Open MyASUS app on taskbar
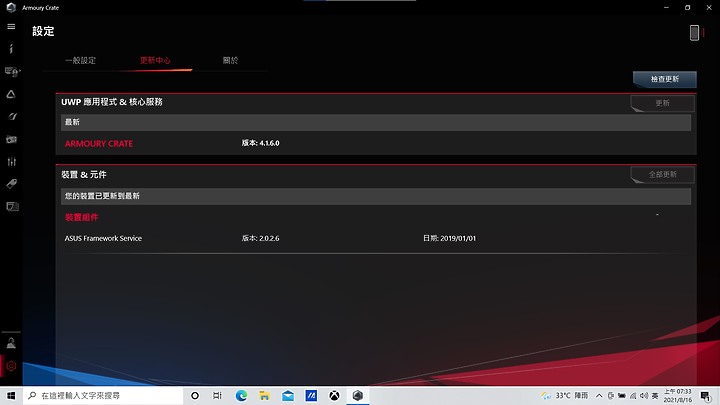 pos(311,395)
